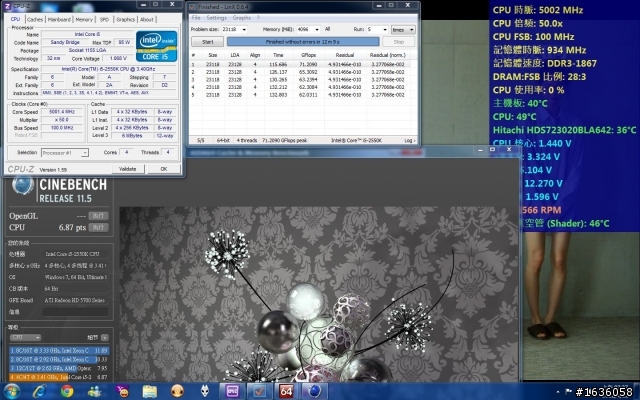Open the Start menu orb
Screen dimensions: 640x400
[11, 391]
